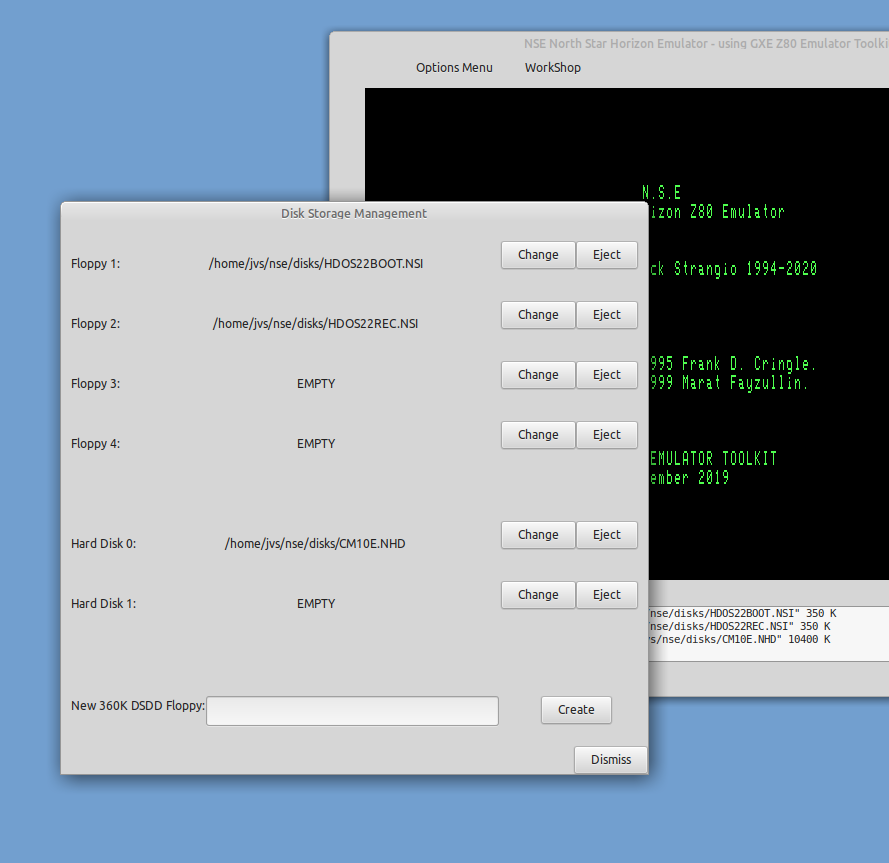Viewport: 889px width, 863px height.
Task: Click the CM10E.NHD path text
Action: pyautogui.click(x=315, y=544)
